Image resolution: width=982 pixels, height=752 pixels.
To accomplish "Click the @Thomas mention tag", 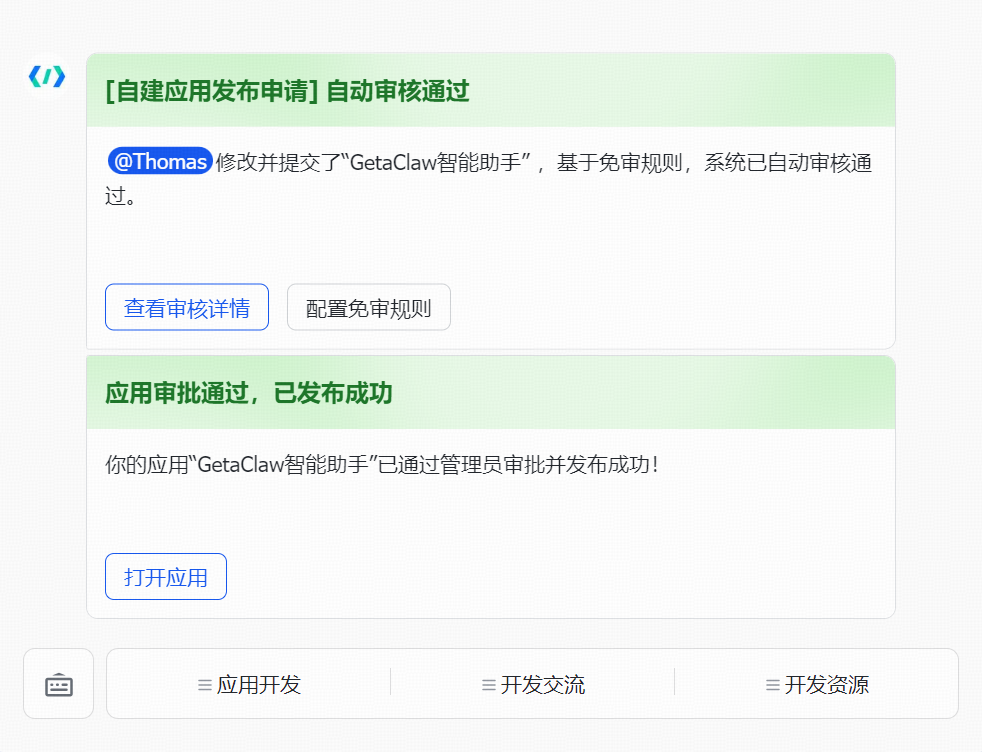I will [x=160, y=162].
